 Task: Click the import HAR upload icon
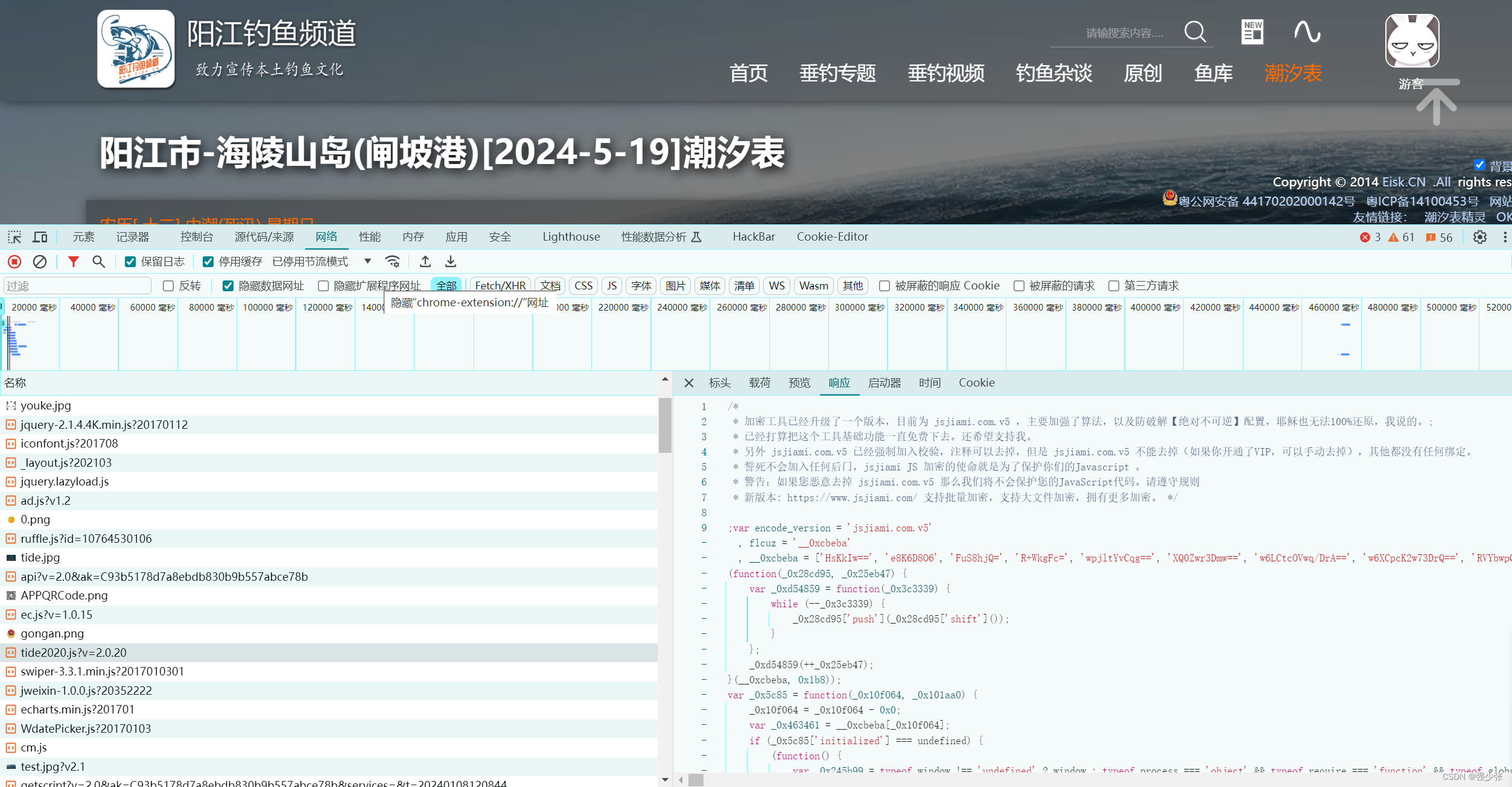point(425,262)
